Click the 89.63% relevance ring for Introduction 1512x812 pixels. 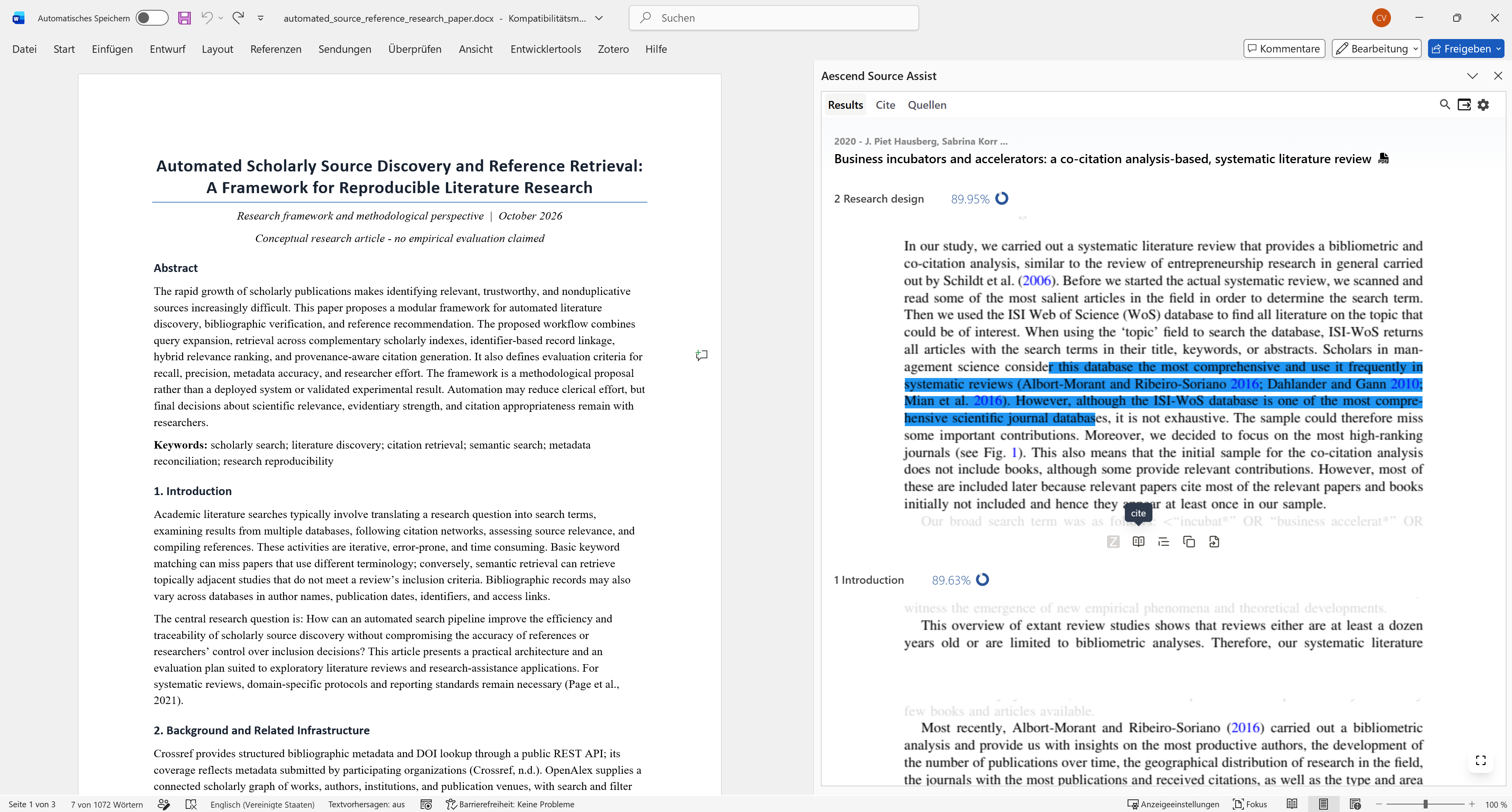pyautogui.click(x=983, y=580)
